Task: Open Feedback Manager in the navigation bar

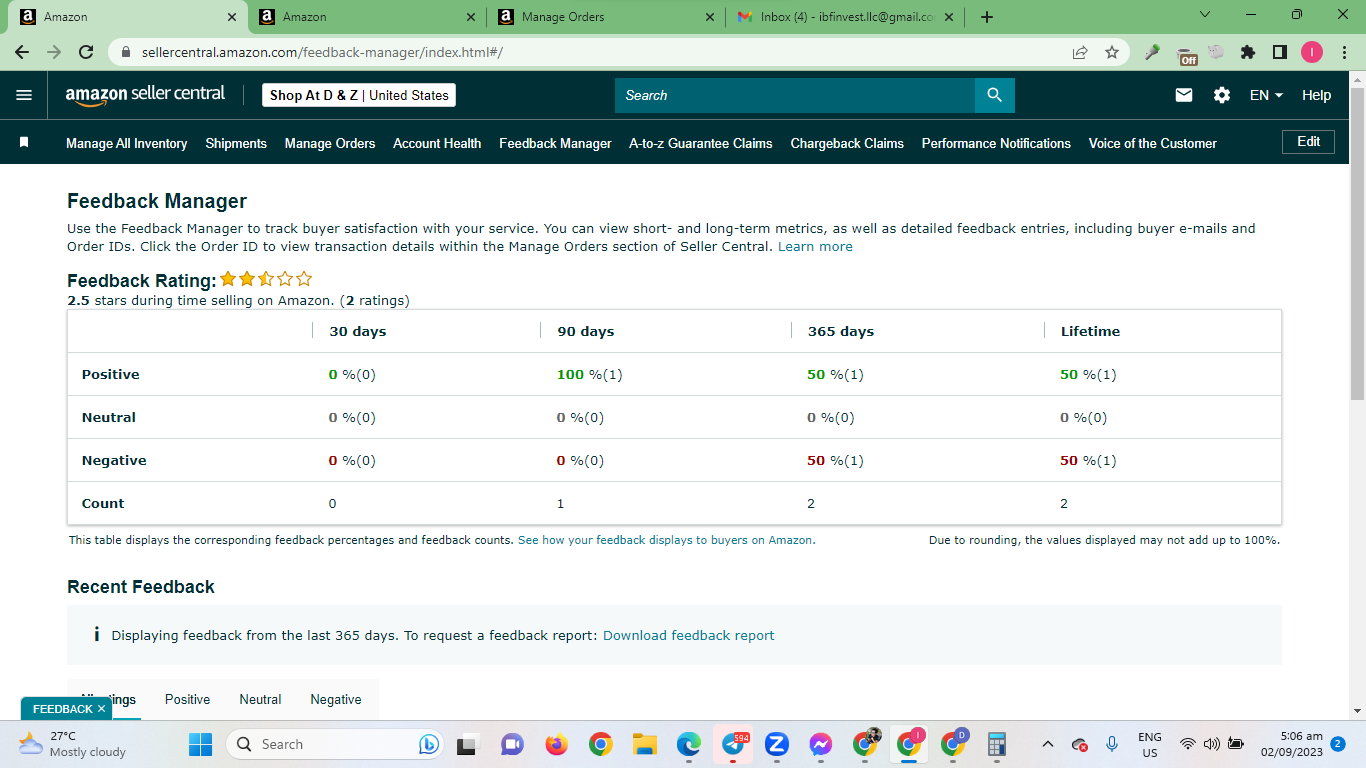Action: (555, 143)
